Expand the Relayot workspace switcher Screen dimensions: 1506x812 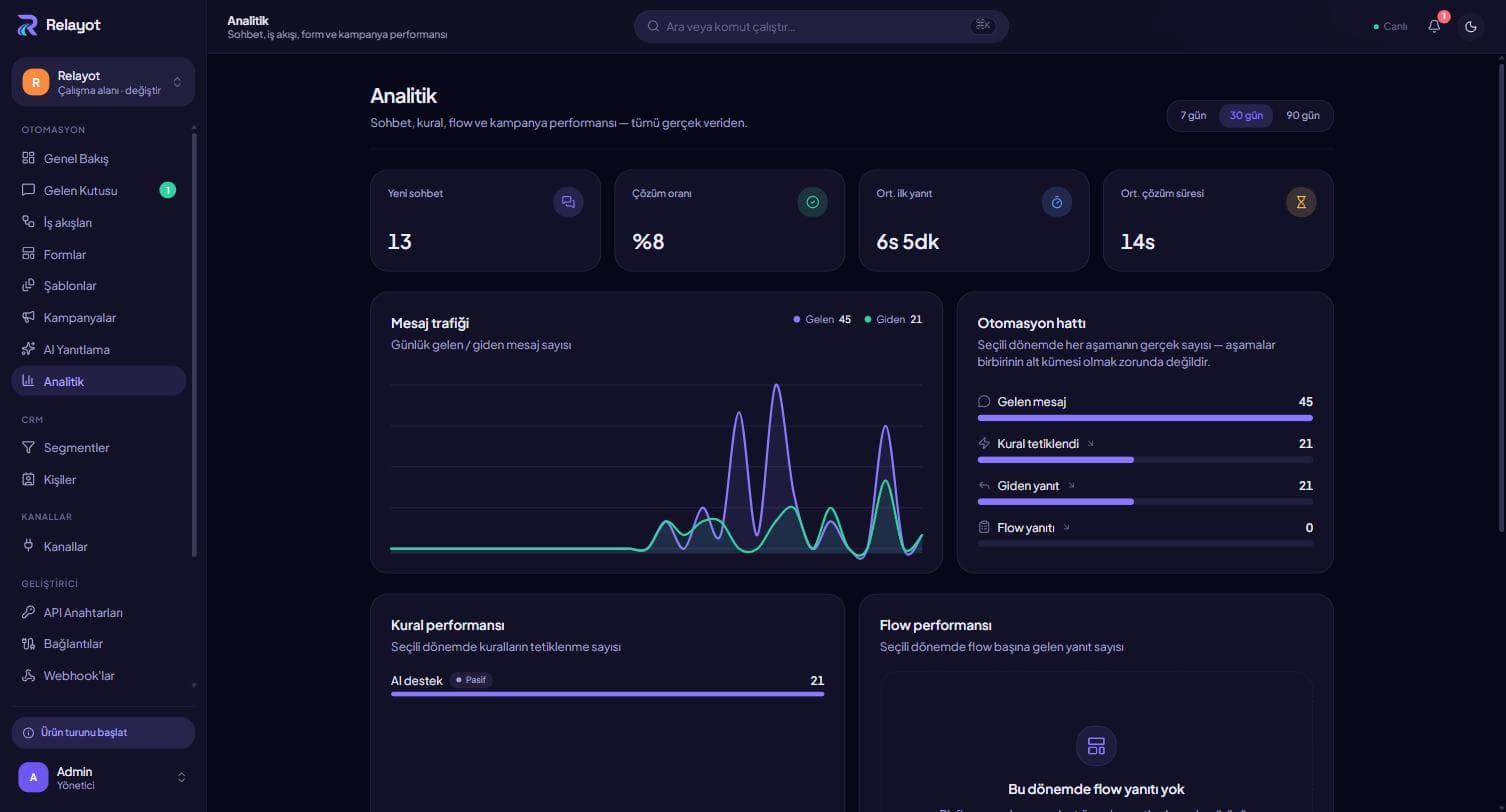[103, 82]
